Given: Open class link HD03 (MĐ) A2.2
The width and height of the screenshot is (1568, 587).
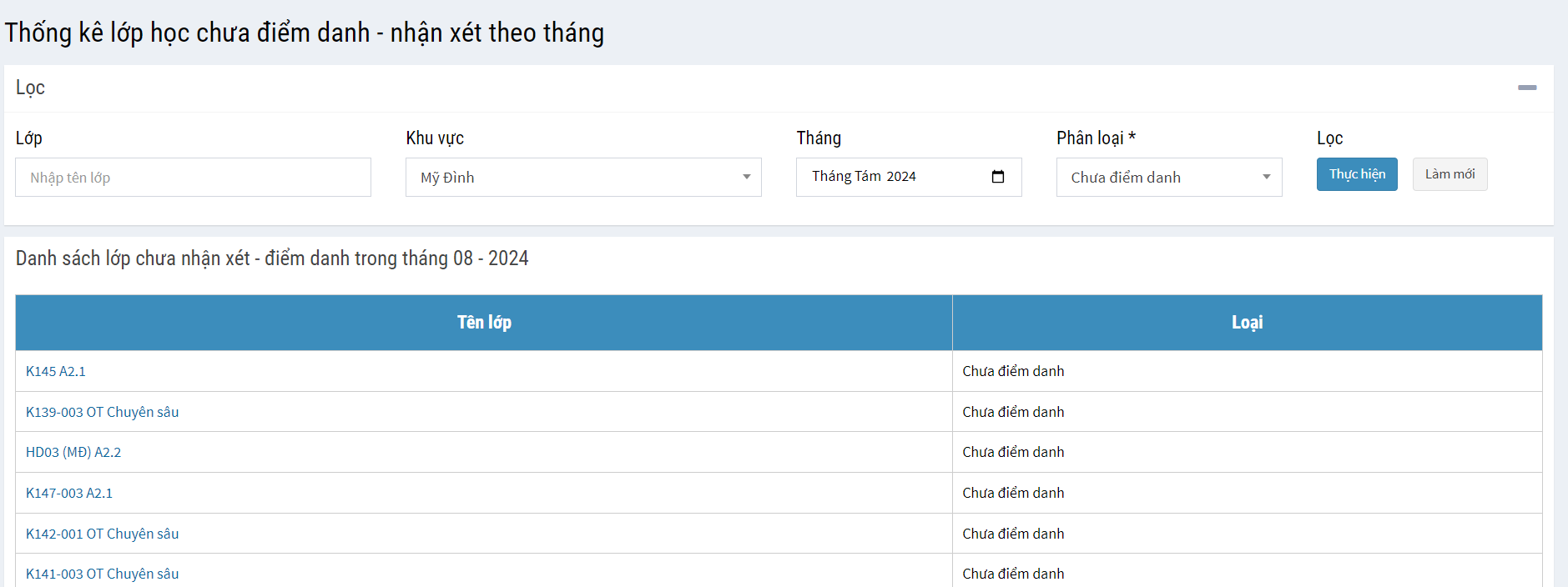Looking at the screenshot, I should (x=73, y=453).
